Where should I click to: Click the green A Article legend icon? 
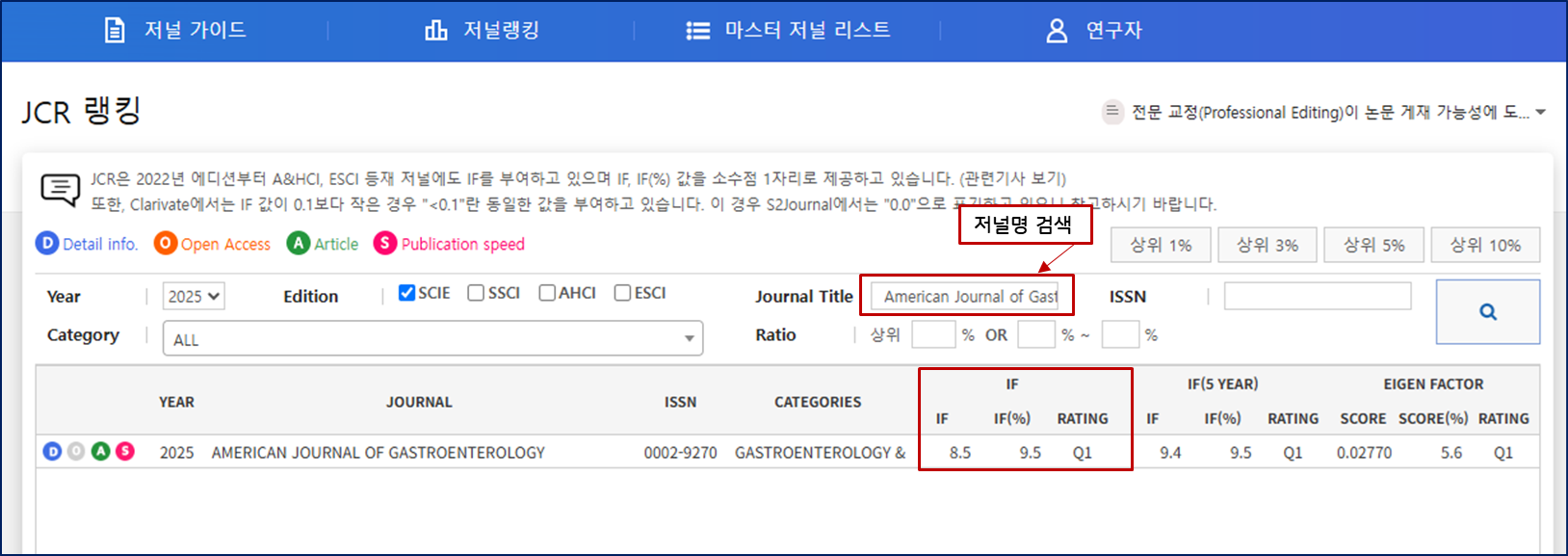299,243
